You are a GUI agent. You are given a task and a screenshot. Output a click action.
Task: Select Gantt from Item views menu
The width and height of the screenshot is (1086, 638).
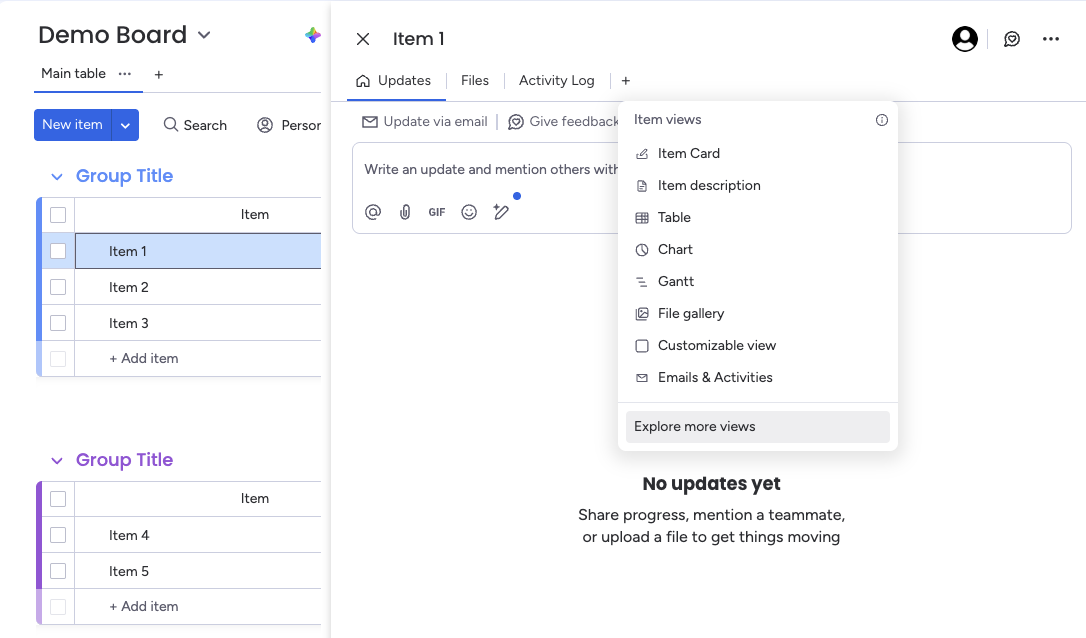[676, 282]
